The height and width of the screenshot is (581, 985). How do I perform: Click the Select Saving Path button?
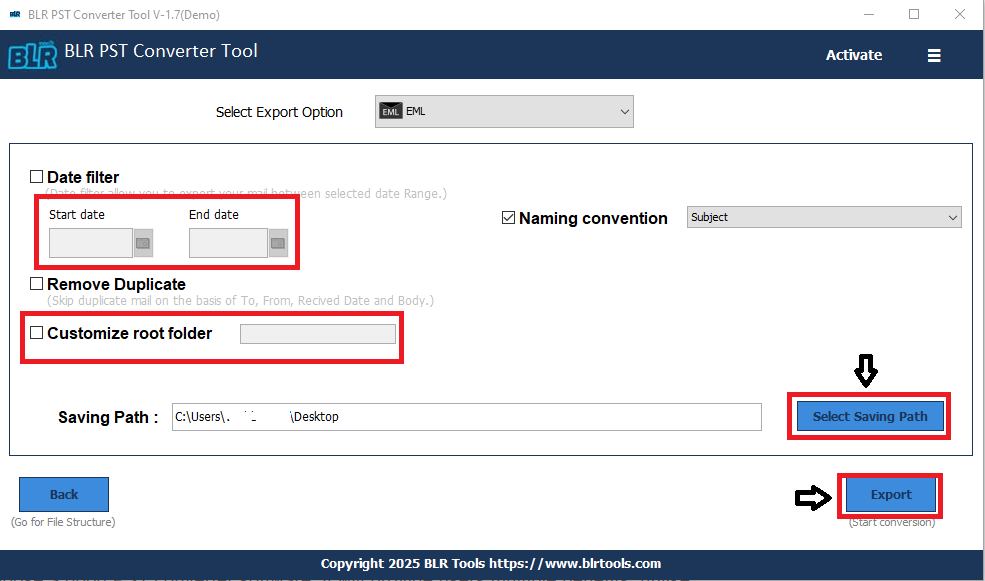[x=868, y=416]
